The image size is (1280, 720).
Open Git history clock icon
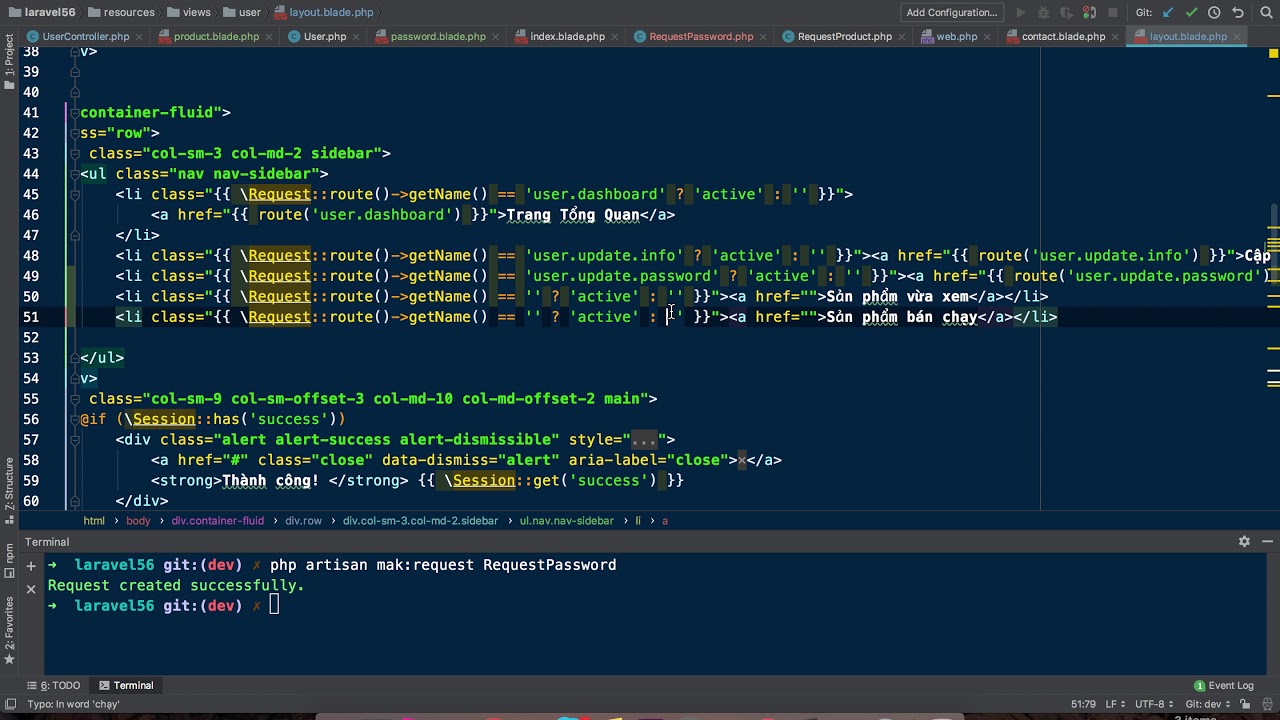(x=1214, y=13)
